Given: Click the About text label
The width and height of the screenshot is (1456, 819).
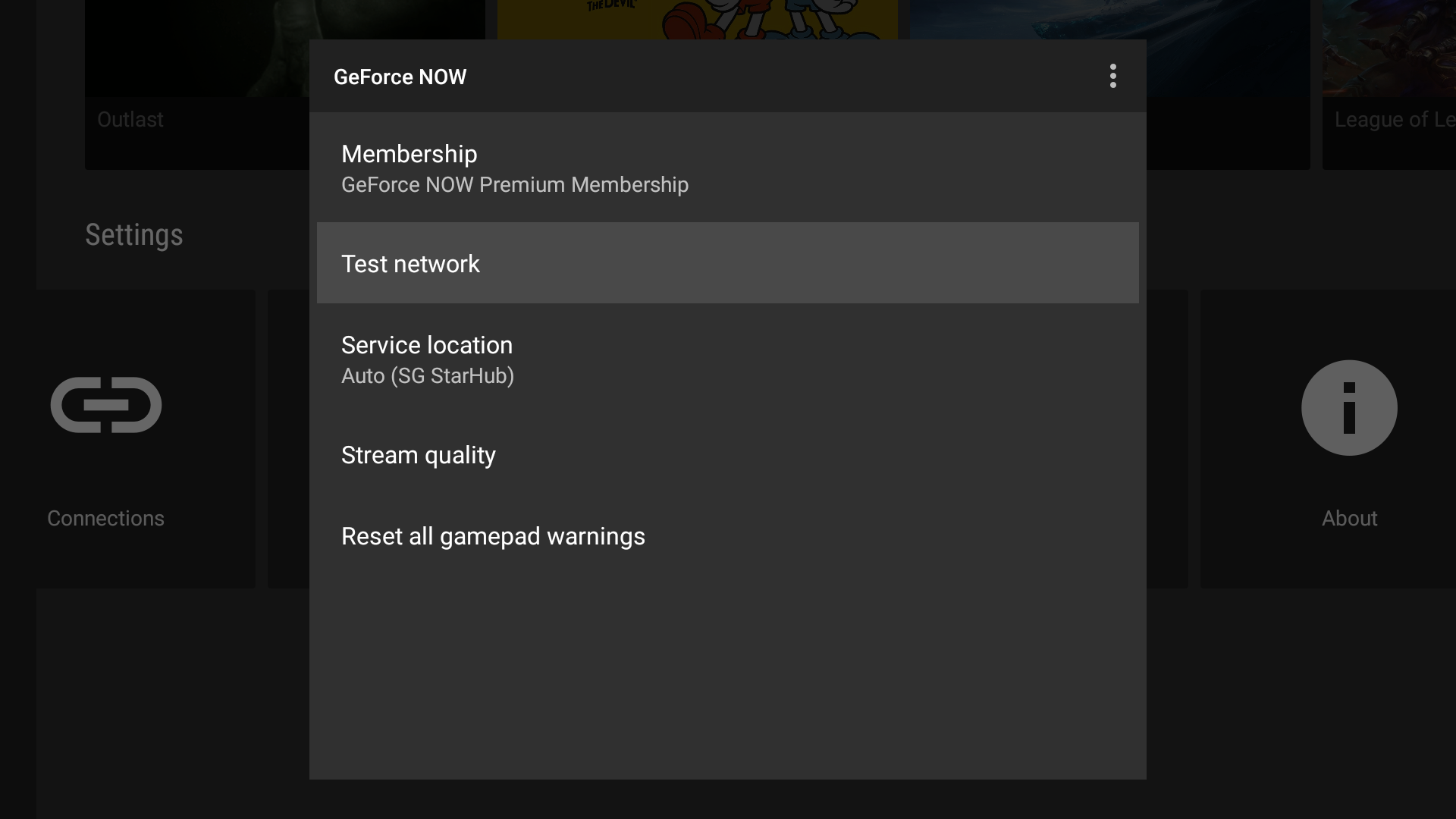Looking at the screenshot, I should click(1349, 519).
